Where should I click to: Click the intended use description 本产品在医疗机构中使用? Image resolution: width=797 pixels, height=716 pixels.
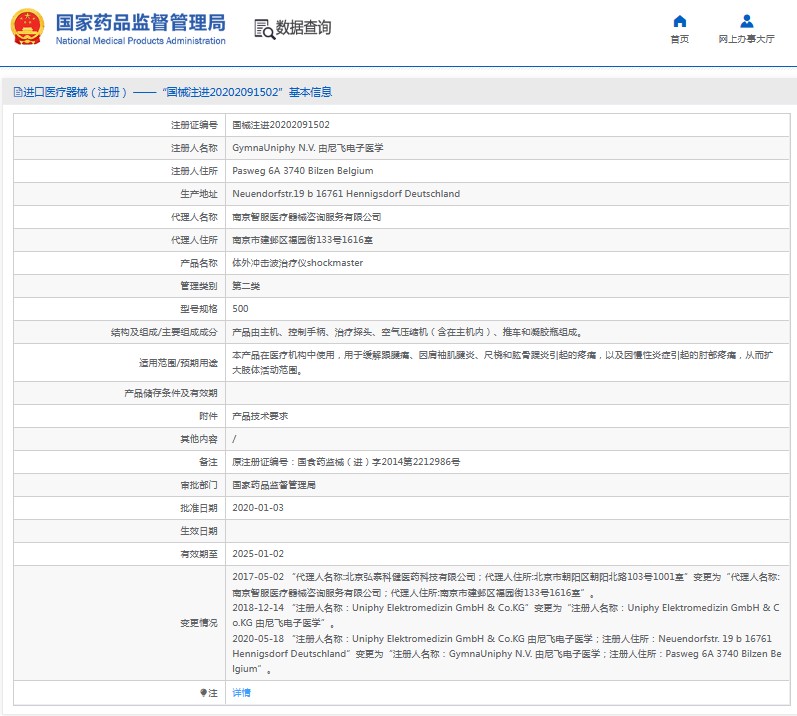pyautogui.click(x=502, y=362)
